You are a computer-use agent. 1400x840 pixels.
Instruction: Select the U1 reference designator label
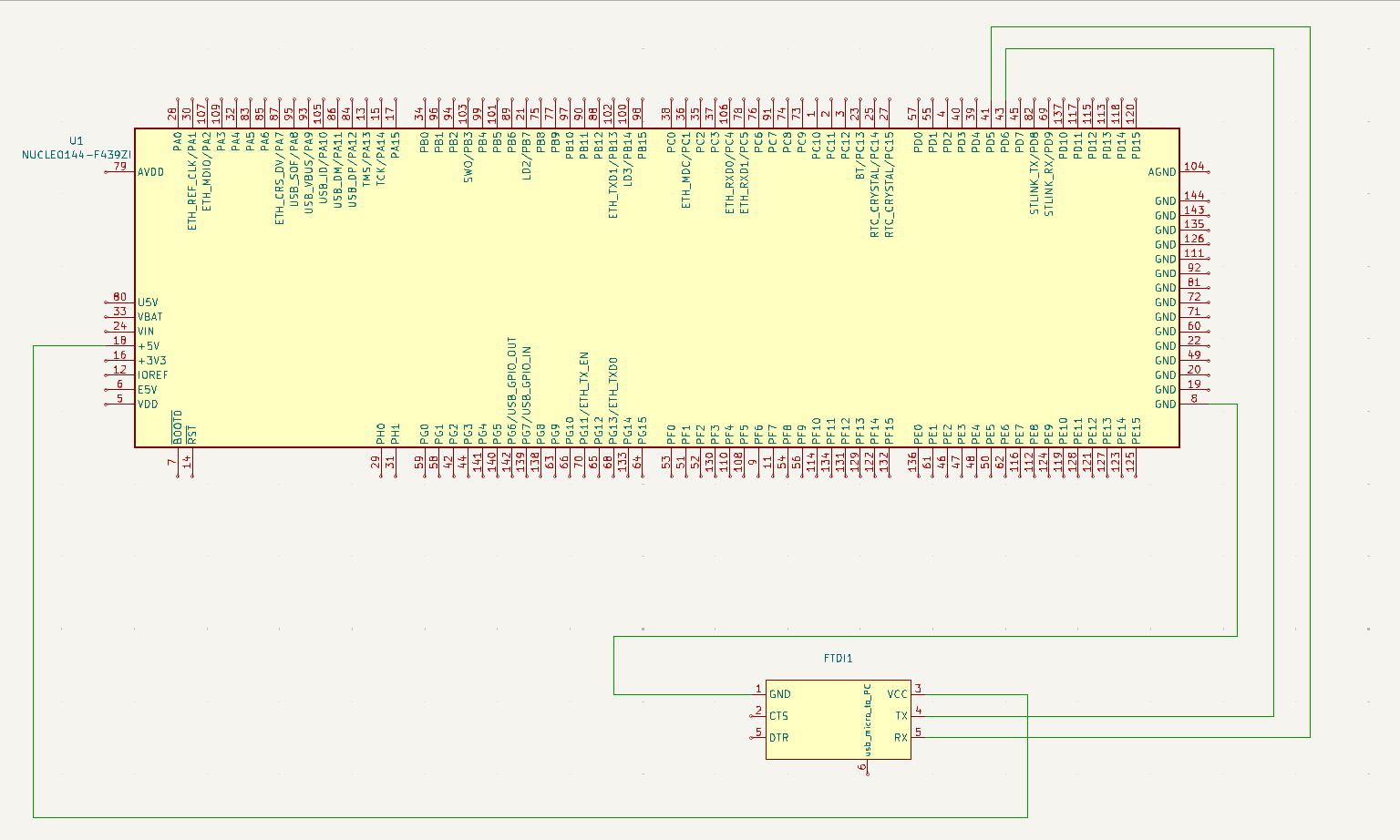77,141
